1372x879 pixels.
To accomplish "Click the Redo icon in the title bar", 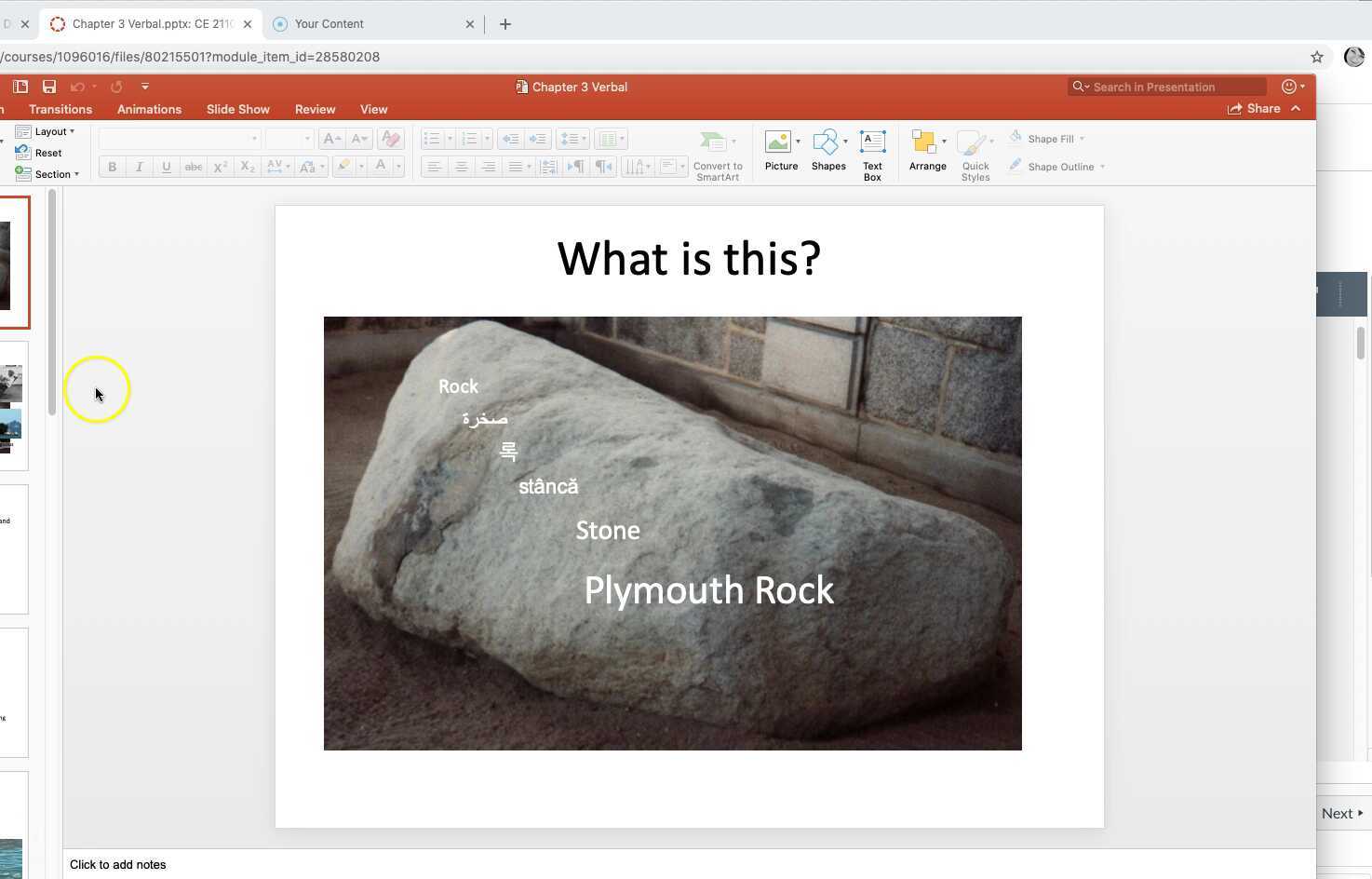I will (116, 87).
